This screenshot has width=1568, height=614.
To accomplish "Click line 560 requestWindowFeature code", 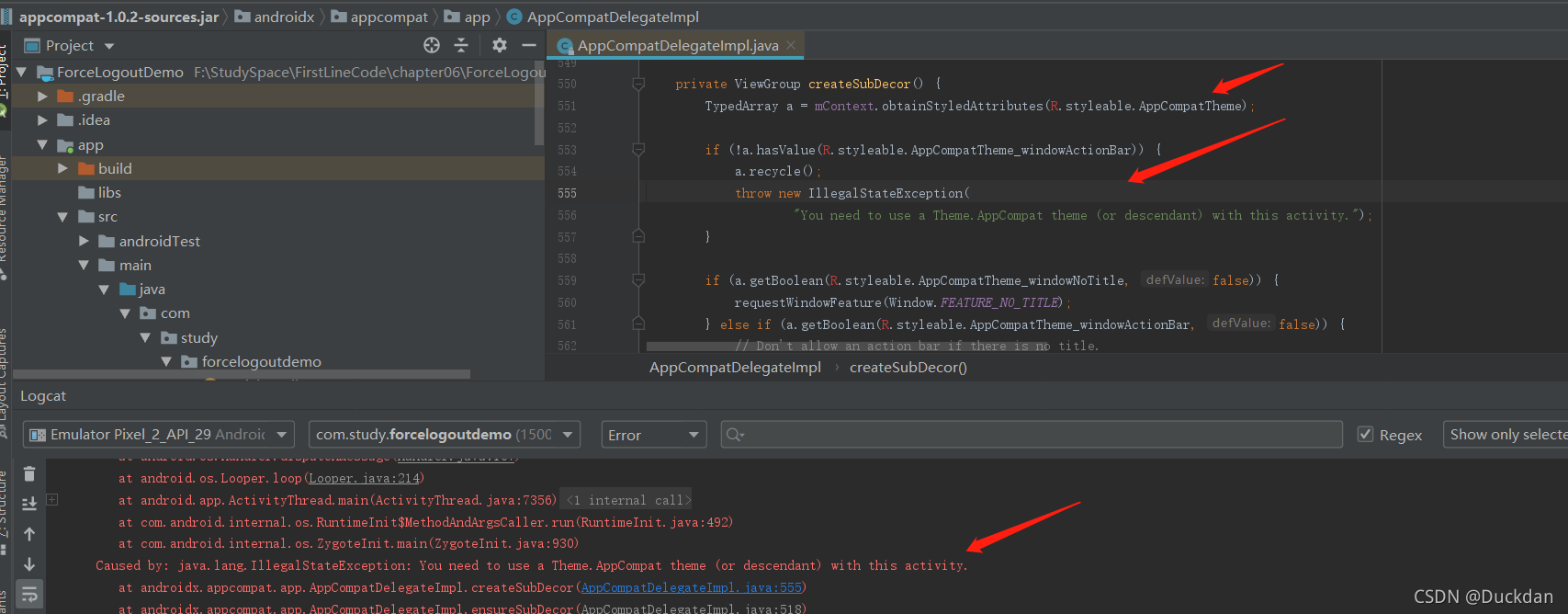I will coord(902,302).
